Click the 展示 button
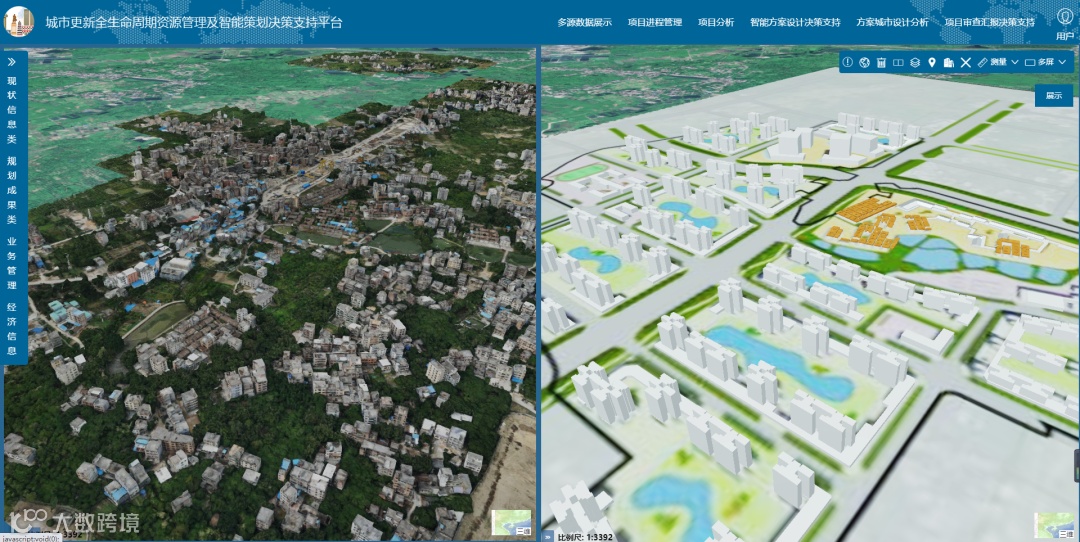The height and width of the screenshot is (542, 1080). pos(1053,96)
